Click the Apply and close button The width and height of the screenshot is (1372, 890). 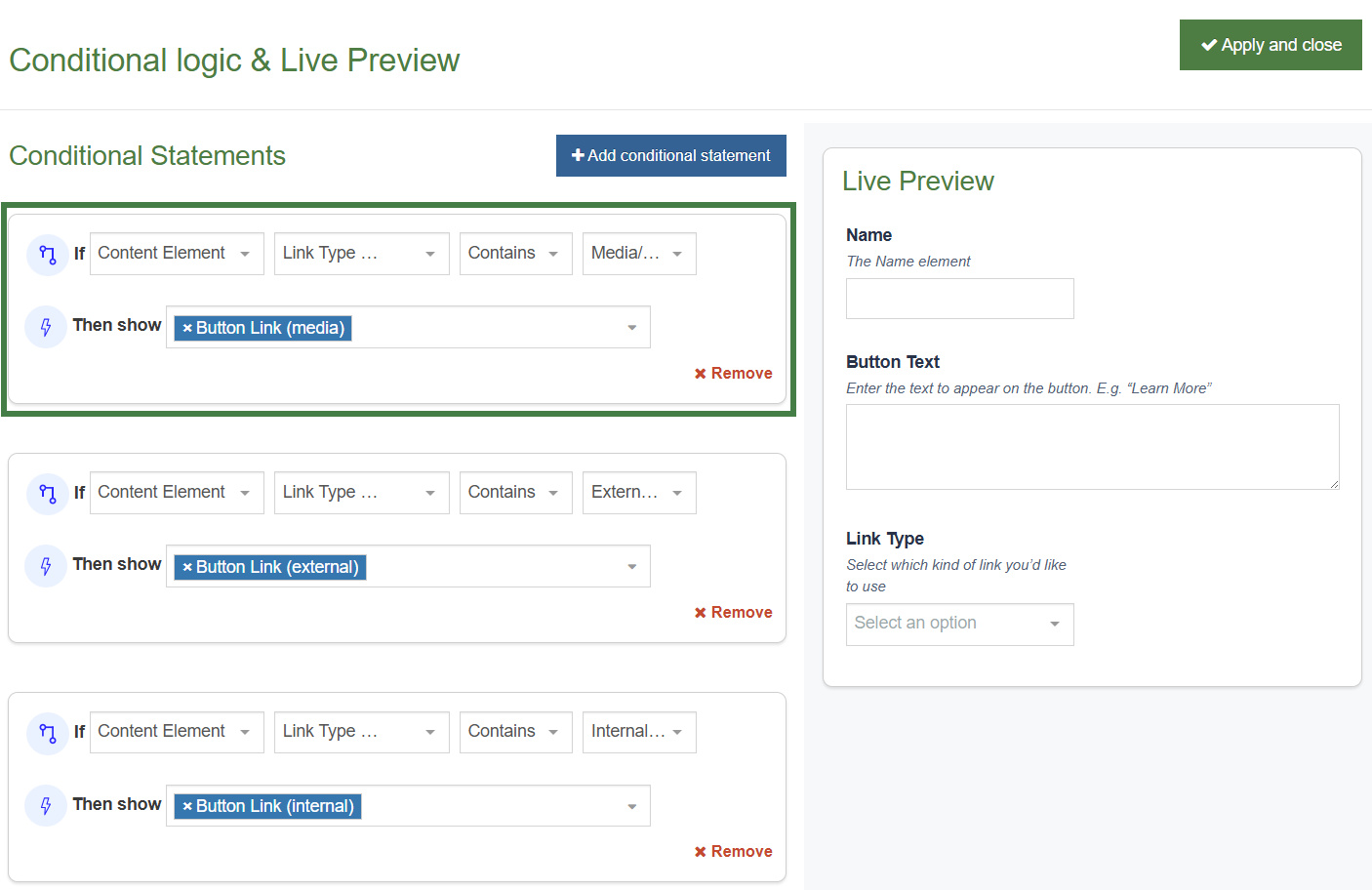point(1271,44)
